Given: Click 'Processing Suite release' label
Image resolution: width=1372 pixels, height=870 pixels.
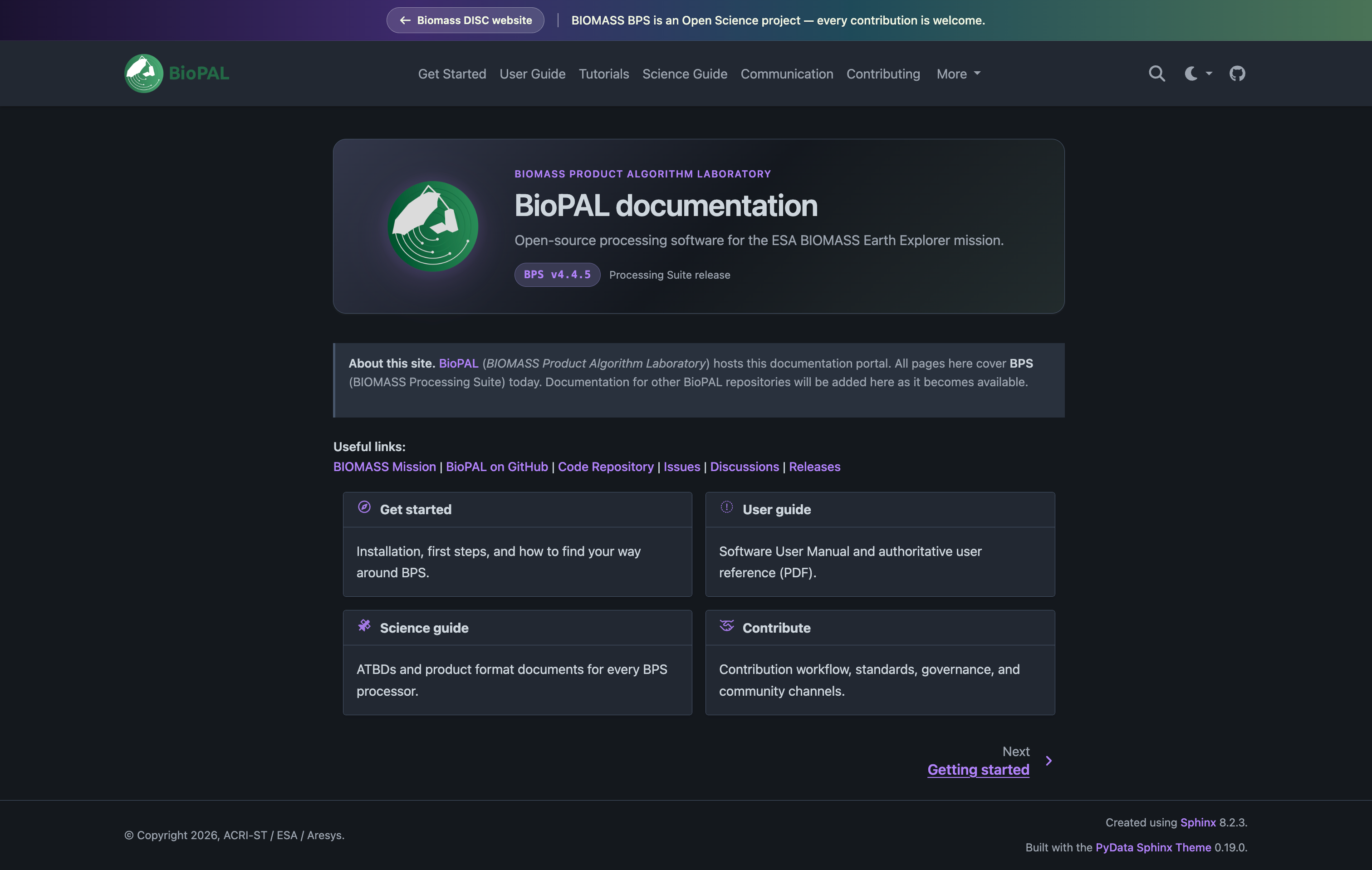Looking at the screenshot, I should click(x=670, y=275).
